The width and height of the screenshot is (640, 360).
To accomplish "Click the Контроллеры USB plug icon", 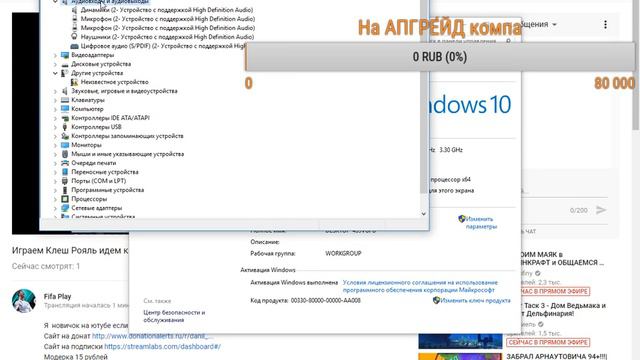I will point(64,127).
